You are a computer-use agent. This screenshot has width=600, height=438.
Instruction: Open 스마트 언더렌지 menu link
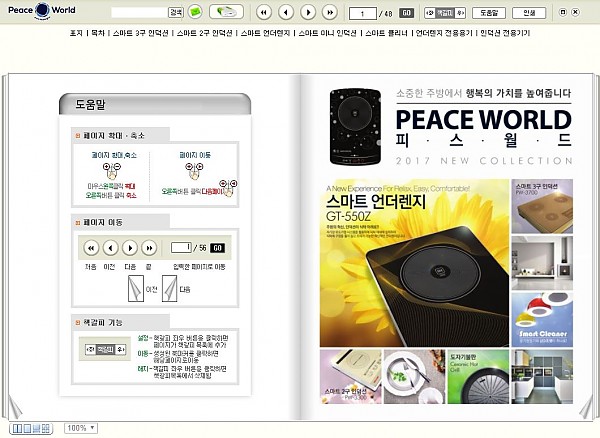point(265,33)
